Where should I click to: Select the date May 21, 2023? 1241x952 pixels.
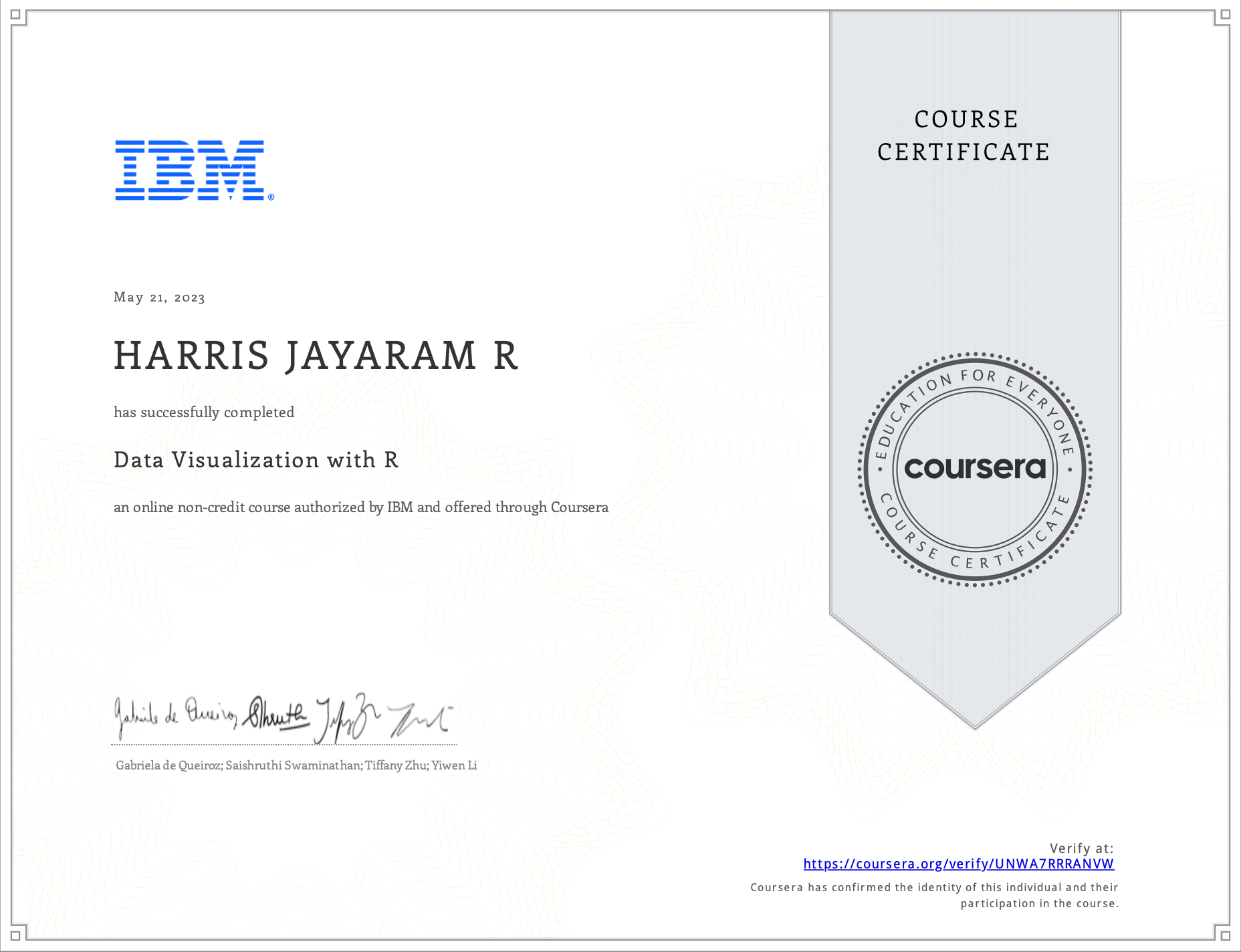[x=159, y=297]
